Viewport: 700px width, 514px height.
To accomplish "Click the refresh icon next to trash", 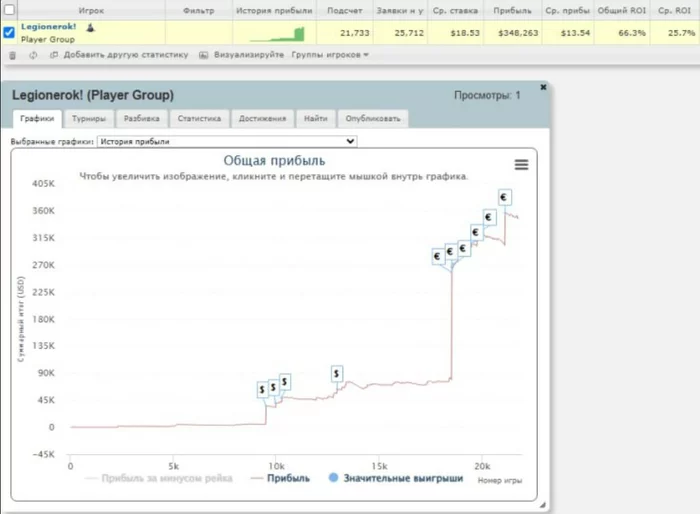I will (x=33, y=55).
